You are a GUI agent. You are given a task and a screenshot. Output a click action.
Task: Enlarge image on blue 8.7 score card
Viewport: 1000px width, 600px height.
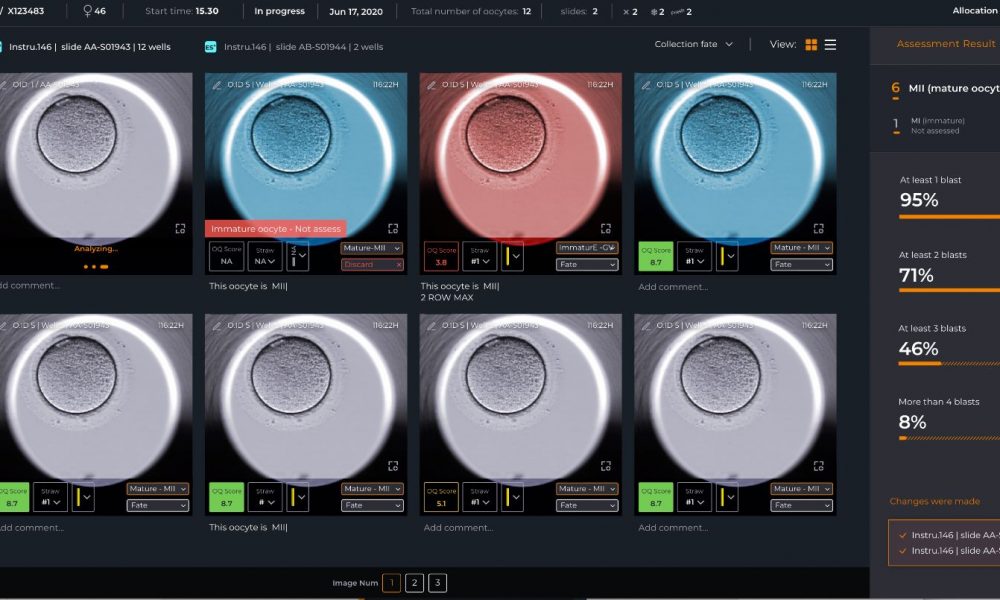click(x=818, y=228)
